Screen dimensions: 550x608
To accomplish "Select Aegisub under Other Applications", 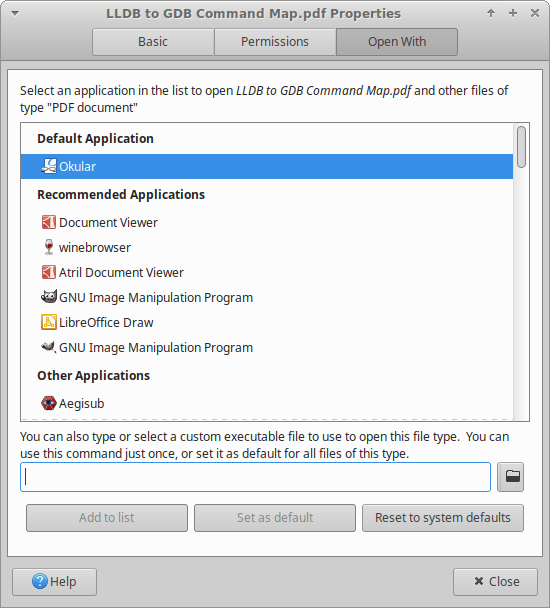I will point(267,404).
